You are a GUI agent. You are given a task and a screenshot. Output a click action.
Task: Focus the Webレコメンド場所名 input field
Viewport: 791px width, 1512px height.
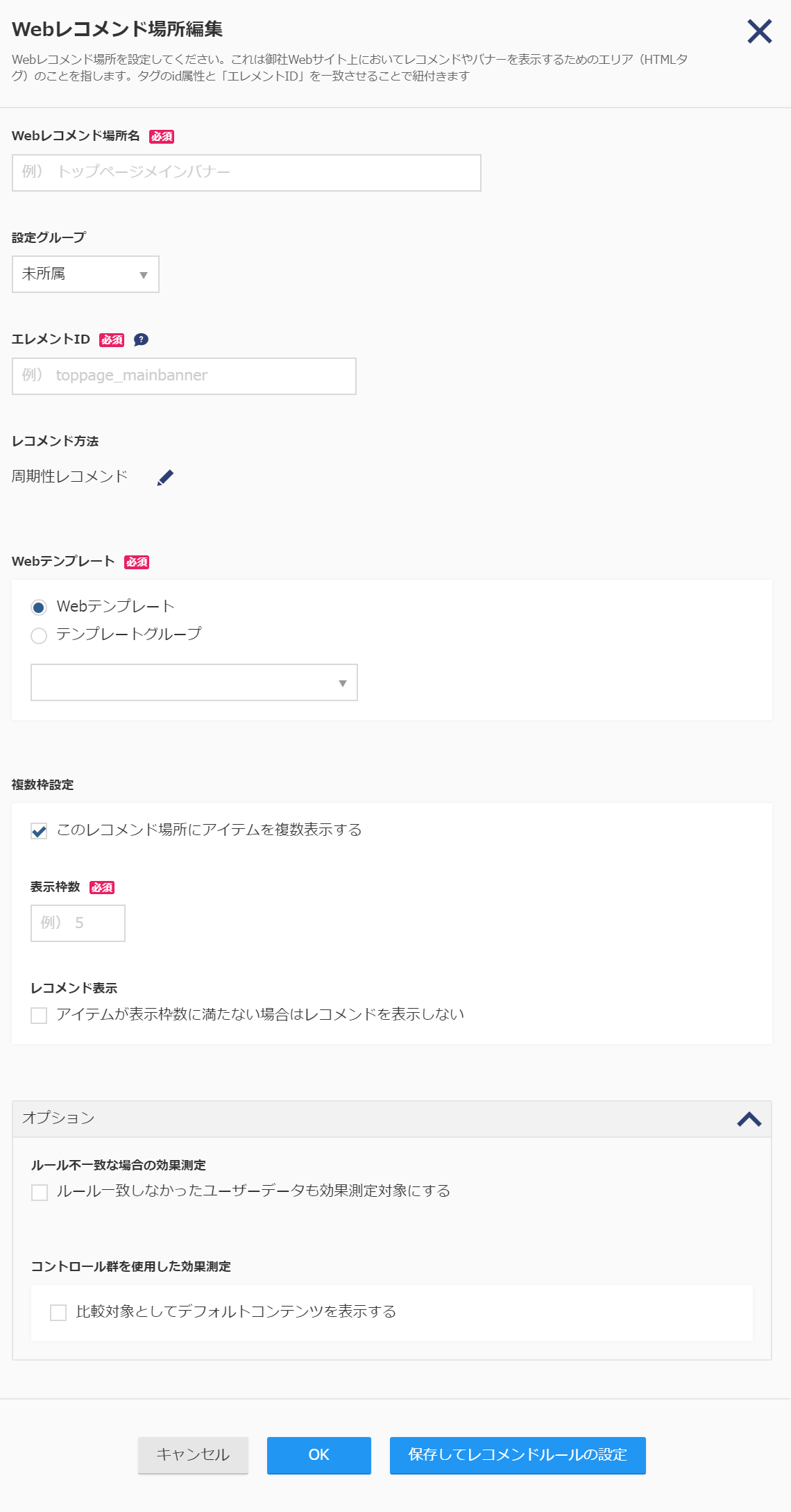point(246,173)
